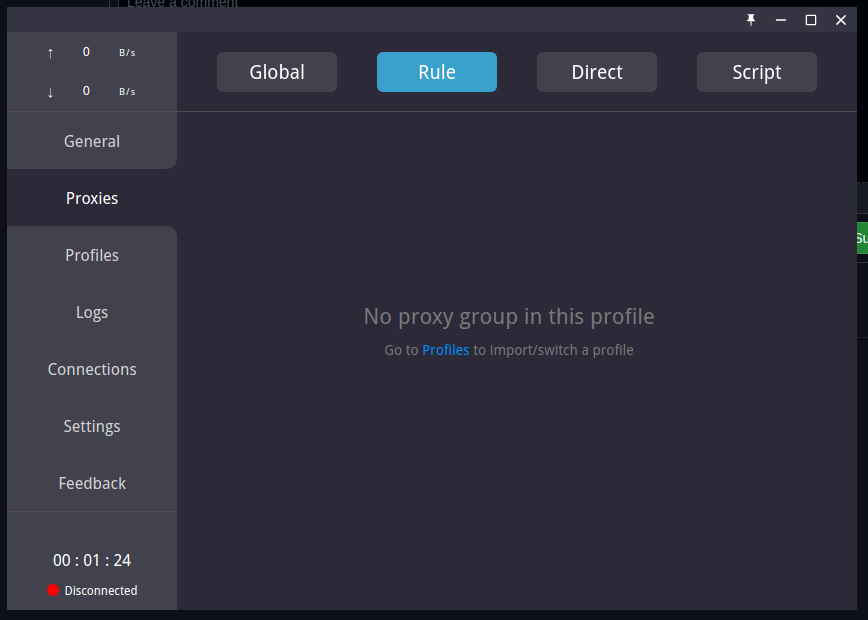Click the upload speed arrow indicator

[49, 52]
